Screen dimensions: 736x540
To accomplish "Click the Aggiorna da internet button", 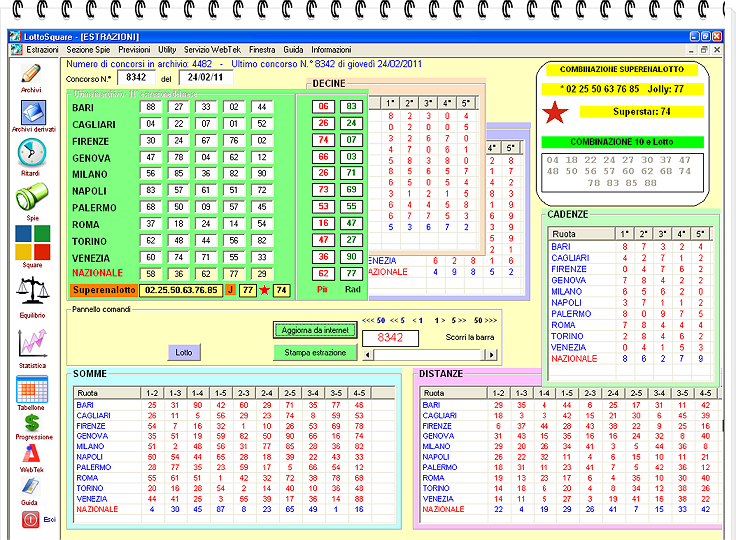I will point(315,330).
